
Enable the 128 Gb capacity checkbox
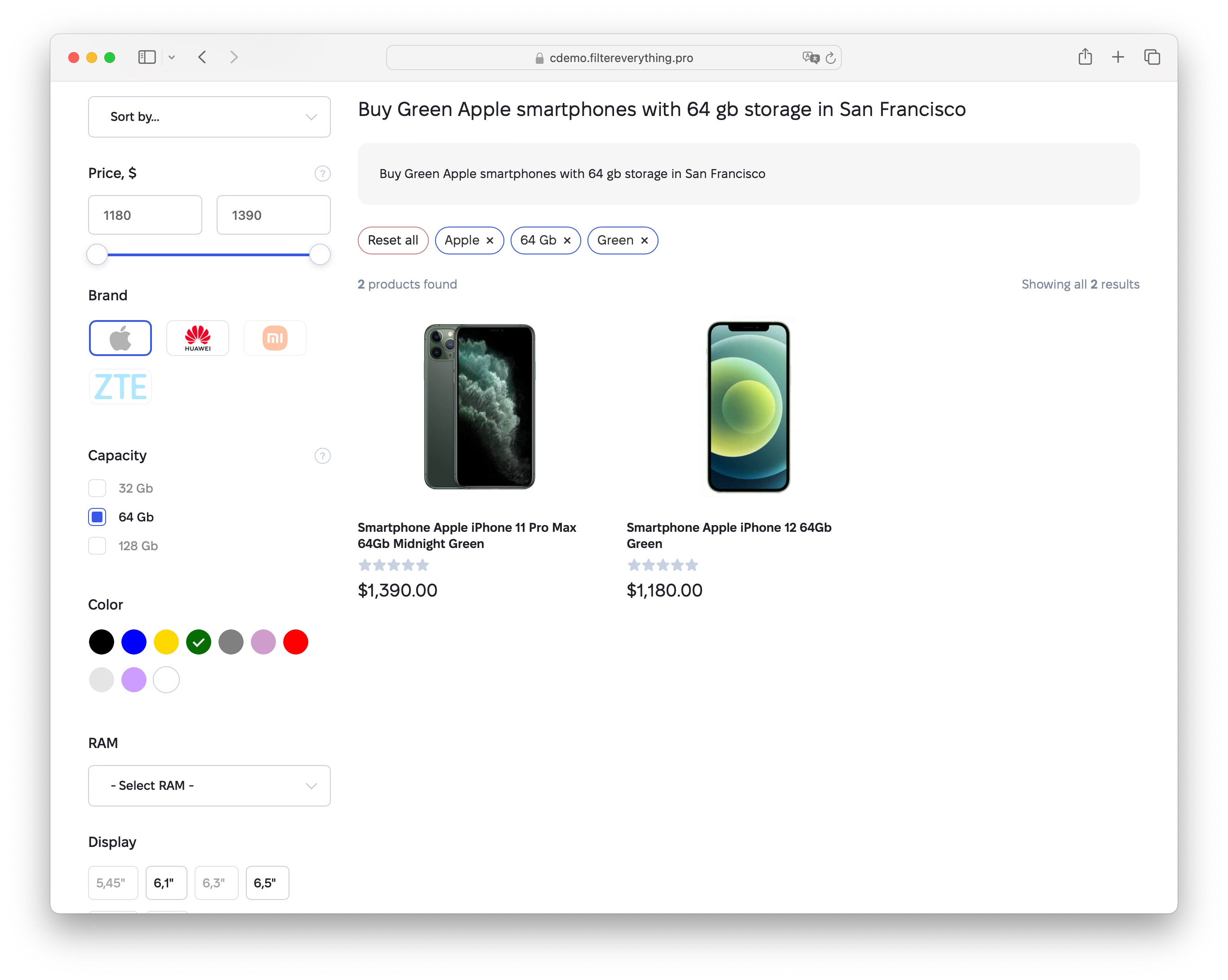97,545
